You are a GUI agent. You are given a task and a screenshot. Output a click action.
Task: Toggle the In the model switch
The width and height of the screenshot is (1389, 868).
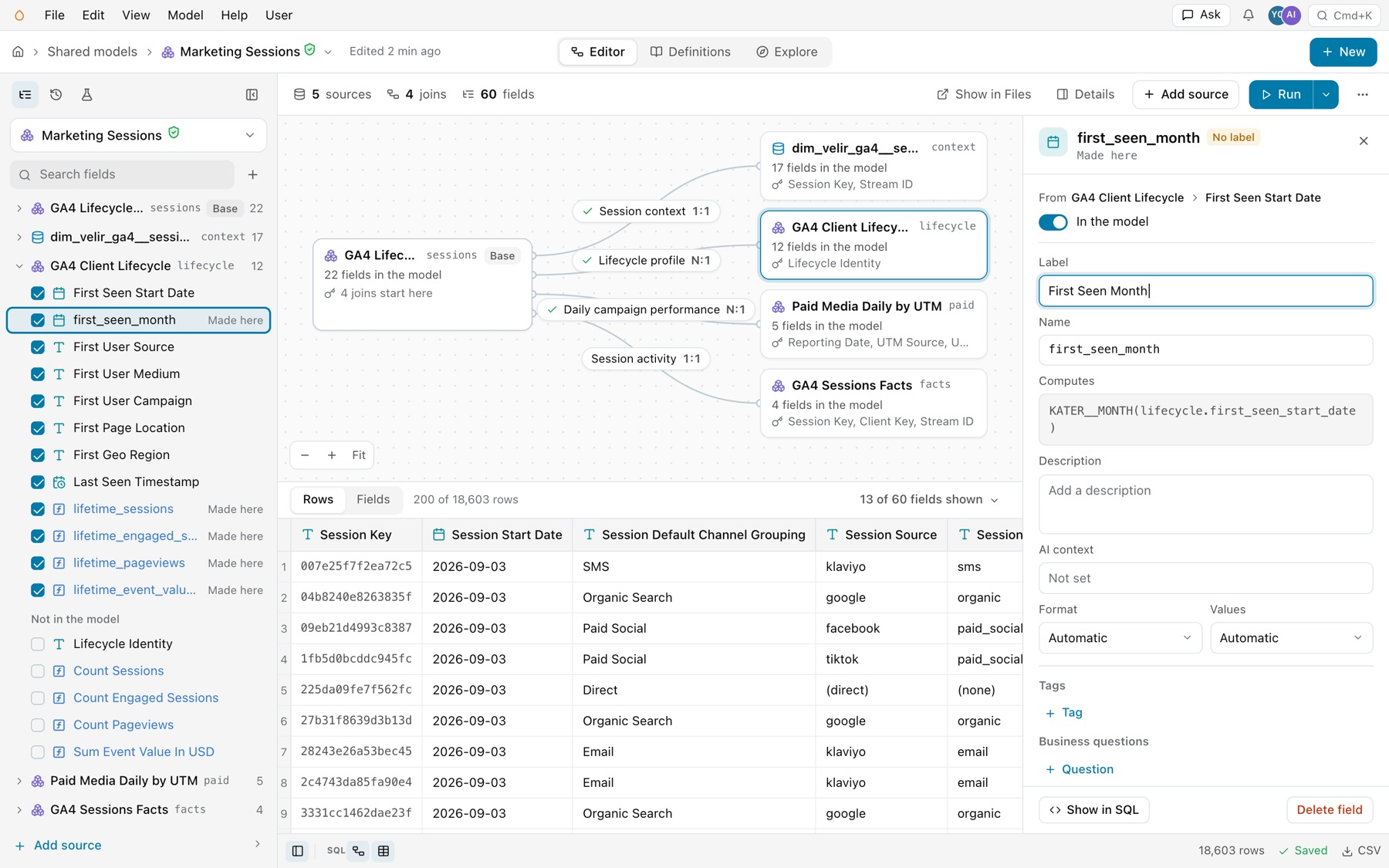(x=1053, y=222)
